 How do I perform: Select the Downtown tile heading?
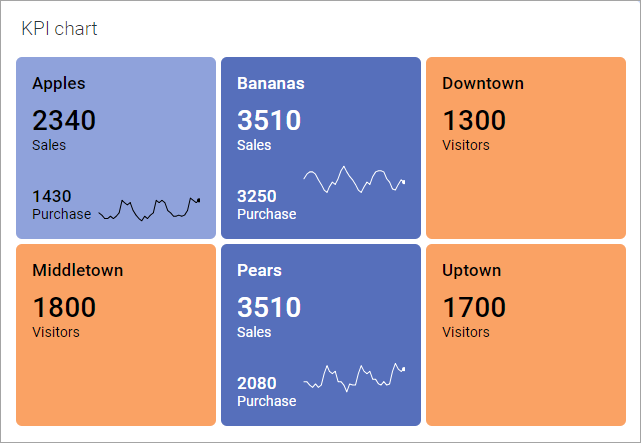pyautogui.click(x=483, y=83)
